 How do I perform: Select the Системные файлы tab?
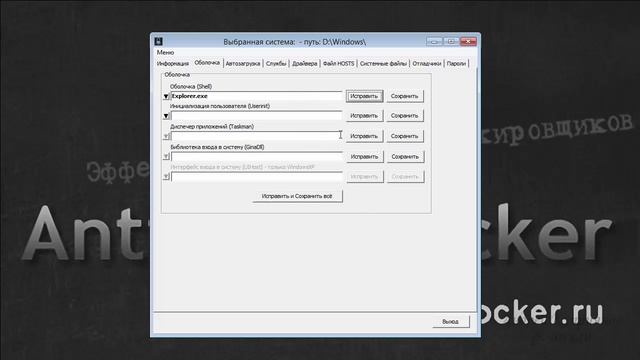tap(383, 64)
